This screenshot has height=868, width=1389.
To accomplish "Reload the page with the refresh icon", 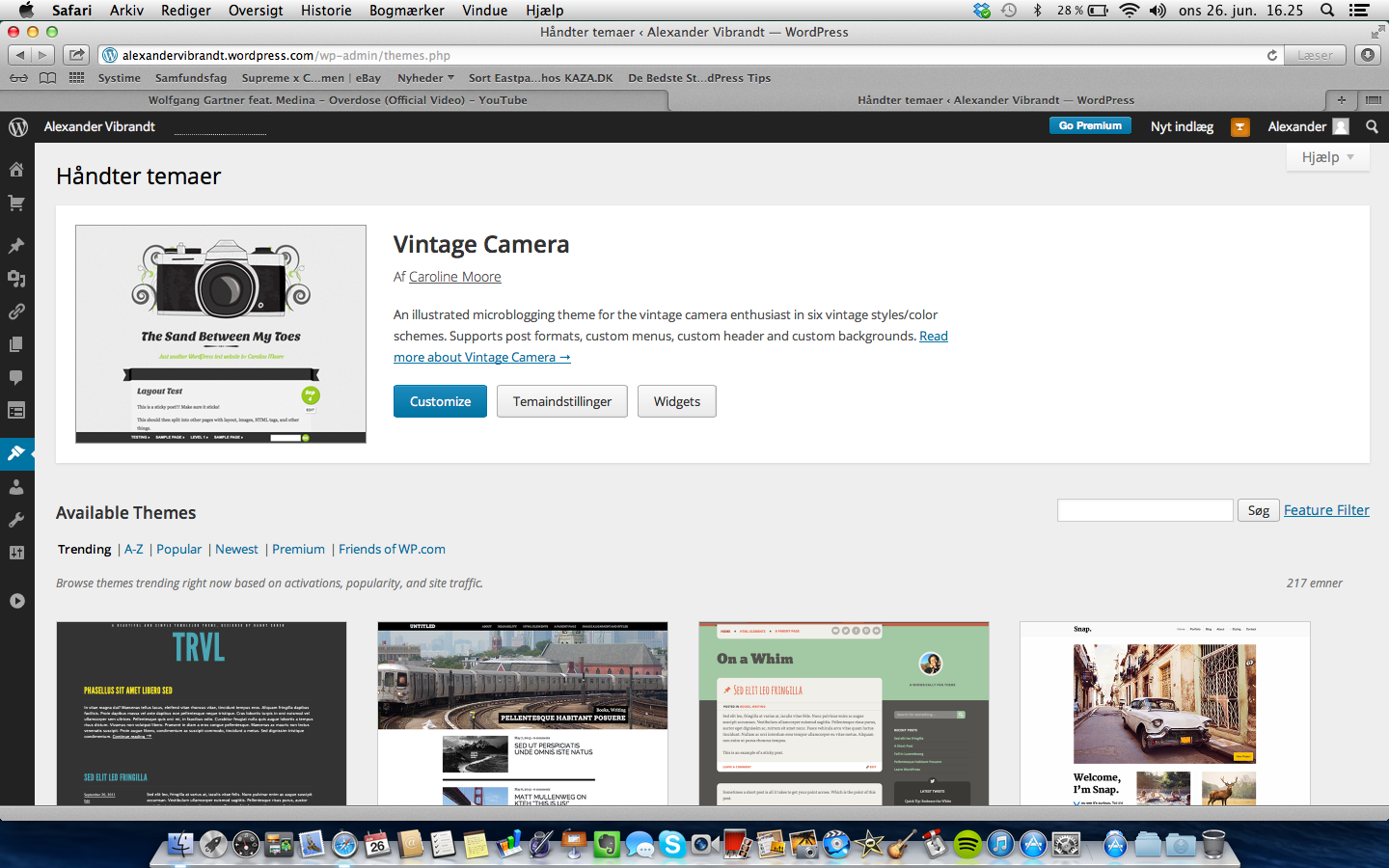I will tap(1271, 55).
